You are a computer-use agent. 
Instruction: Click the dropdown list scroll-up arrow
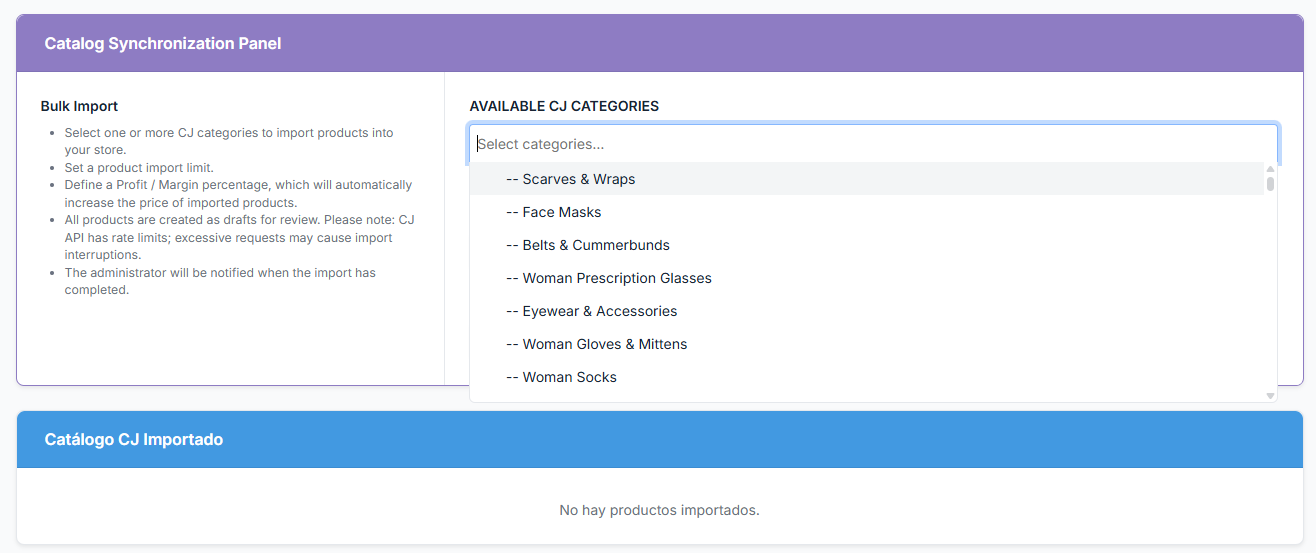click(x=1271, y=169)
